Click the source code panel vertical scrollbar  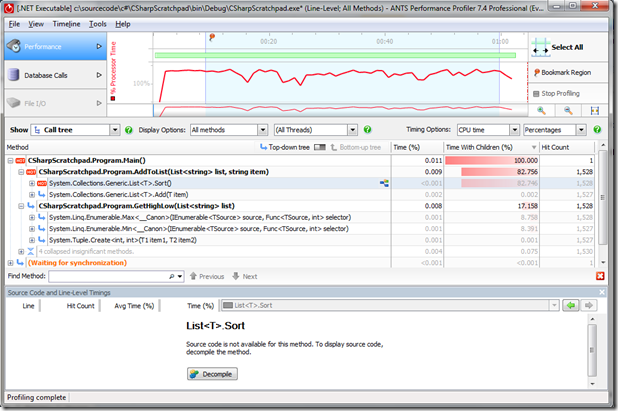(592, 351)
